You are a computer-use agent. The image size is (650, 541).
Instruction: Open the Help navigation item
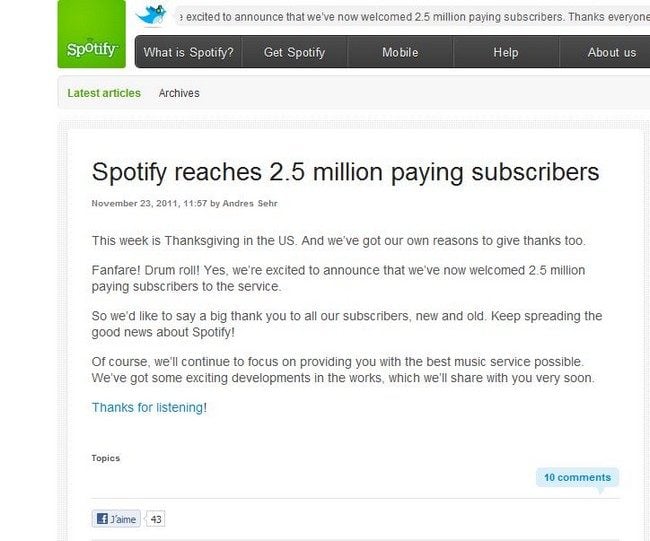click(506, 52)
